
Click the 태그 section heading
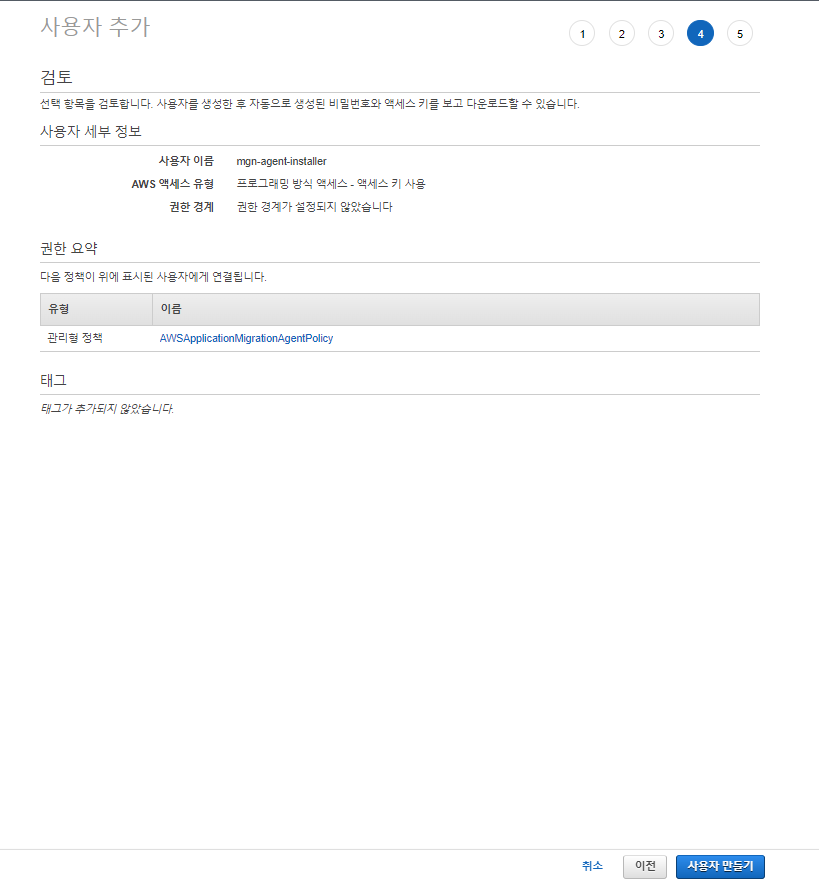pos(54,380)
